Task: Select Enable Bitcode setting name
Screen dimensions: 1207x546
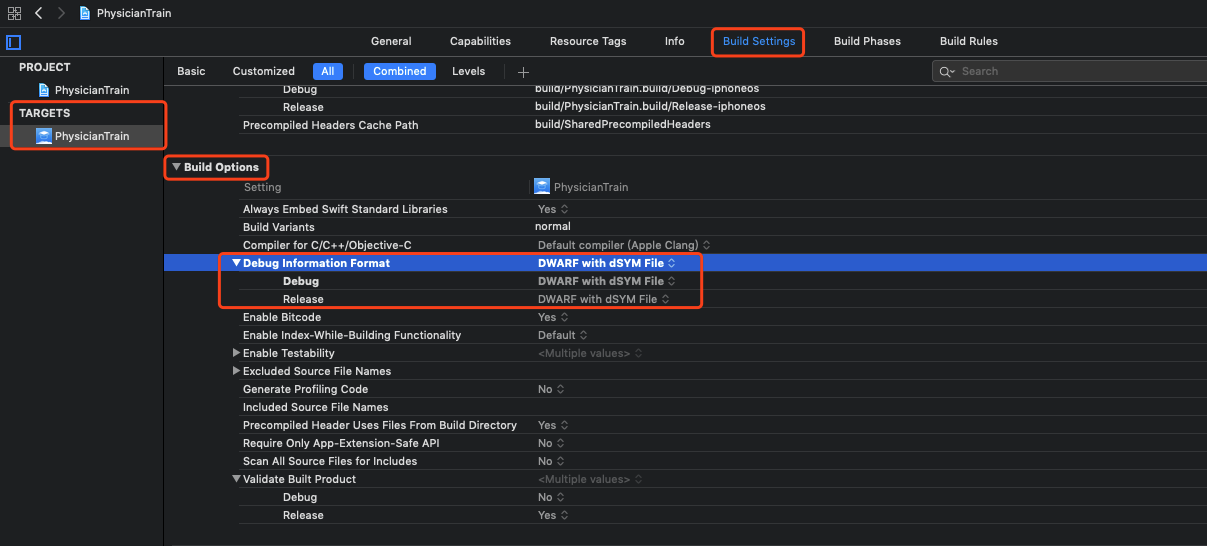Action: pyautogui.click(x=282, y=317)
